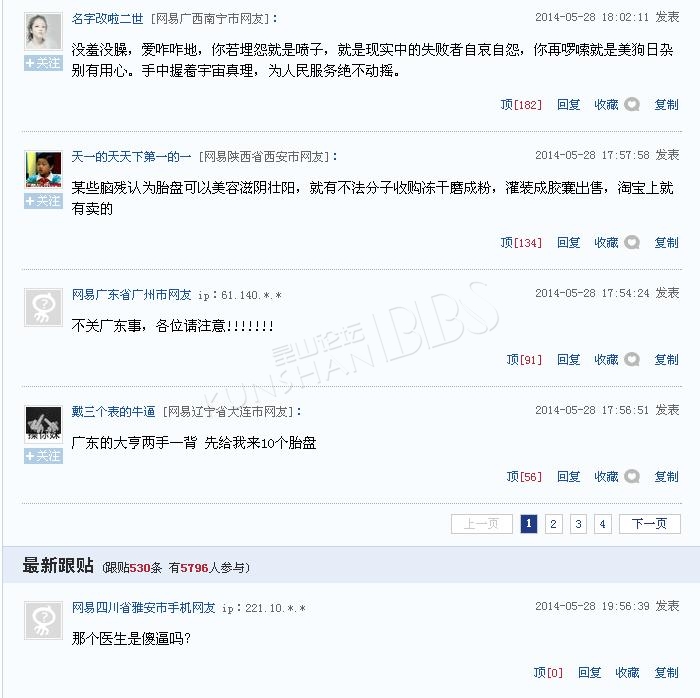The image size is (700, 698).
Task: Upvote the Xi'an comment with 顶[134]
Action: [521, 242]
